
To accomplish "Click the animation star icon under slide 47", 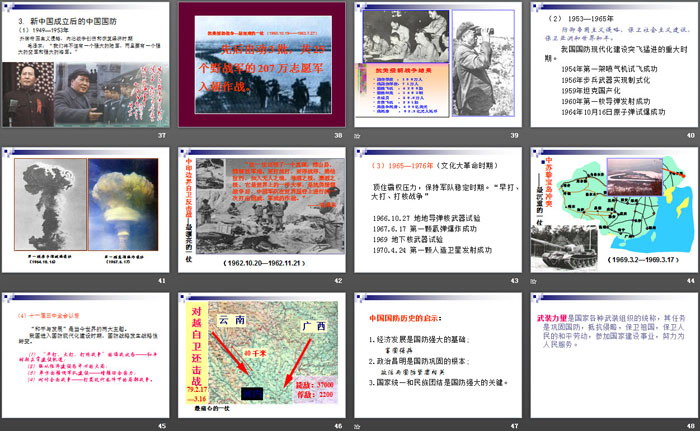I will click(357, 426).
